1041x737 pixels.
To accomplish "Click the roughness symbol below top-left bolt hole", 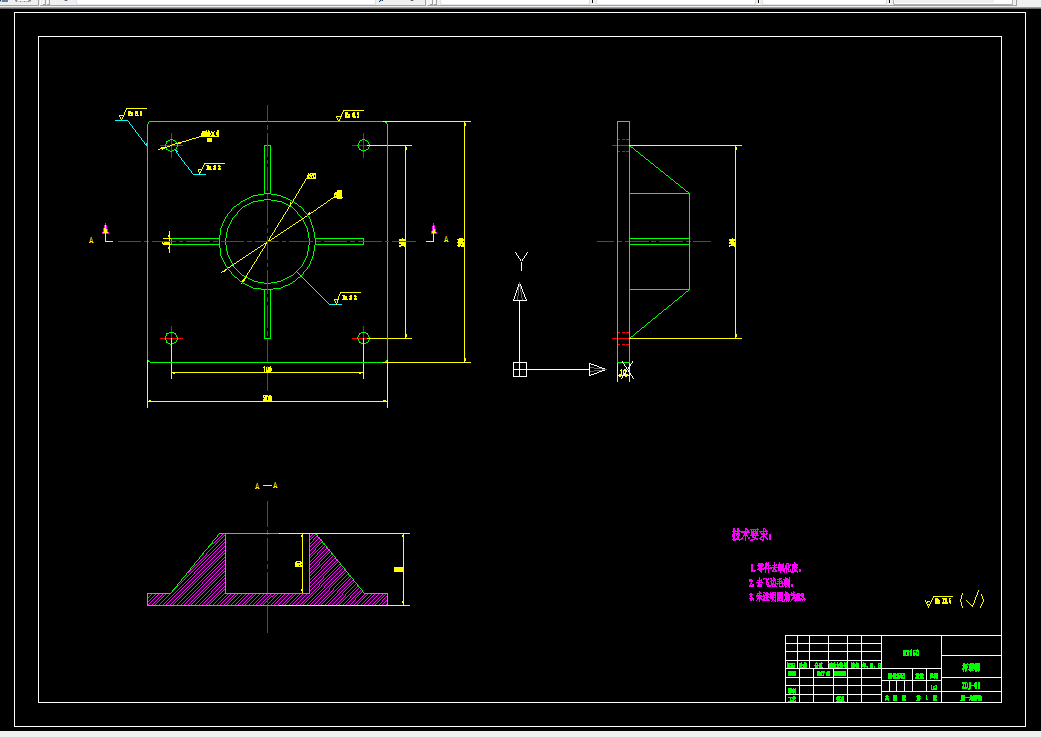I will 212,168.
